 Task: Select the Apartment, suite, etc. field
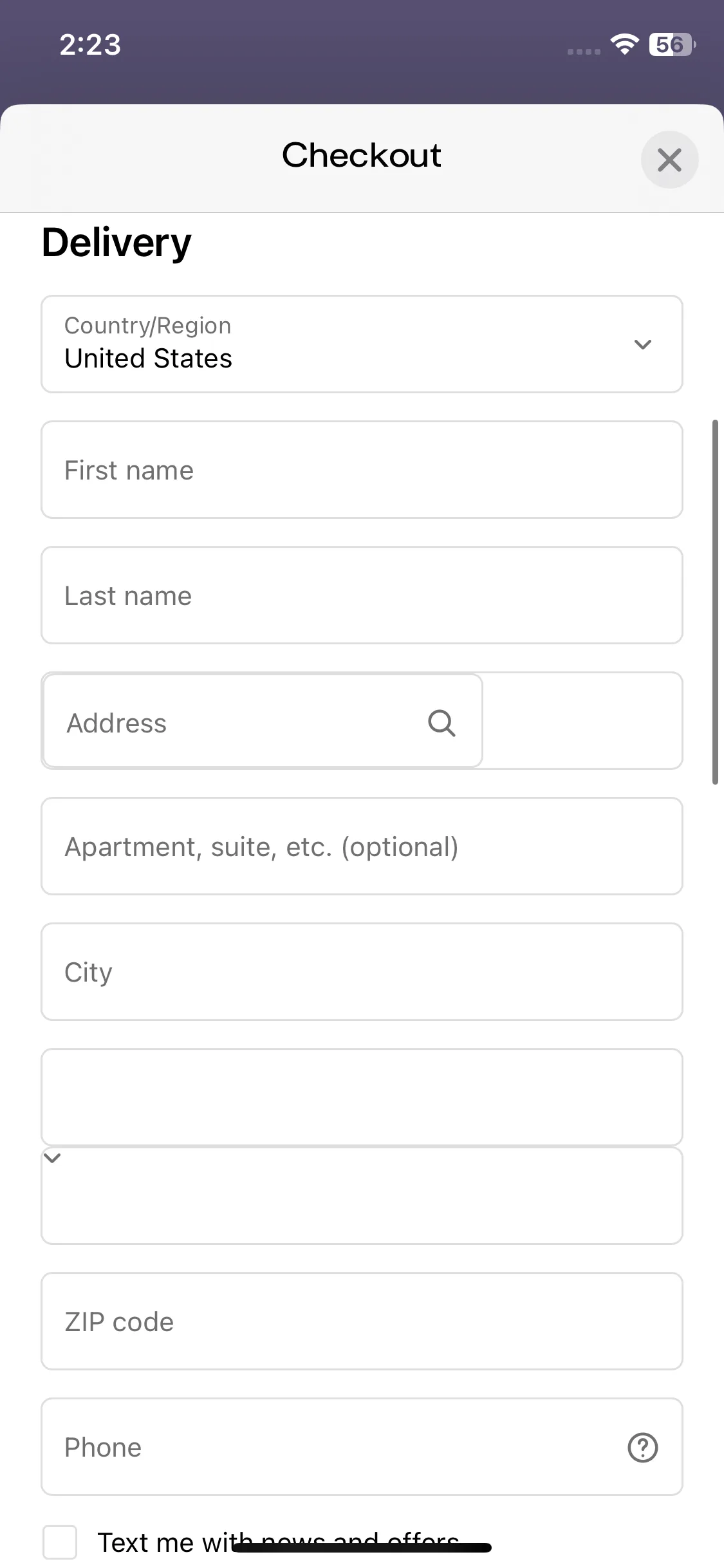[x=362, y=846]
